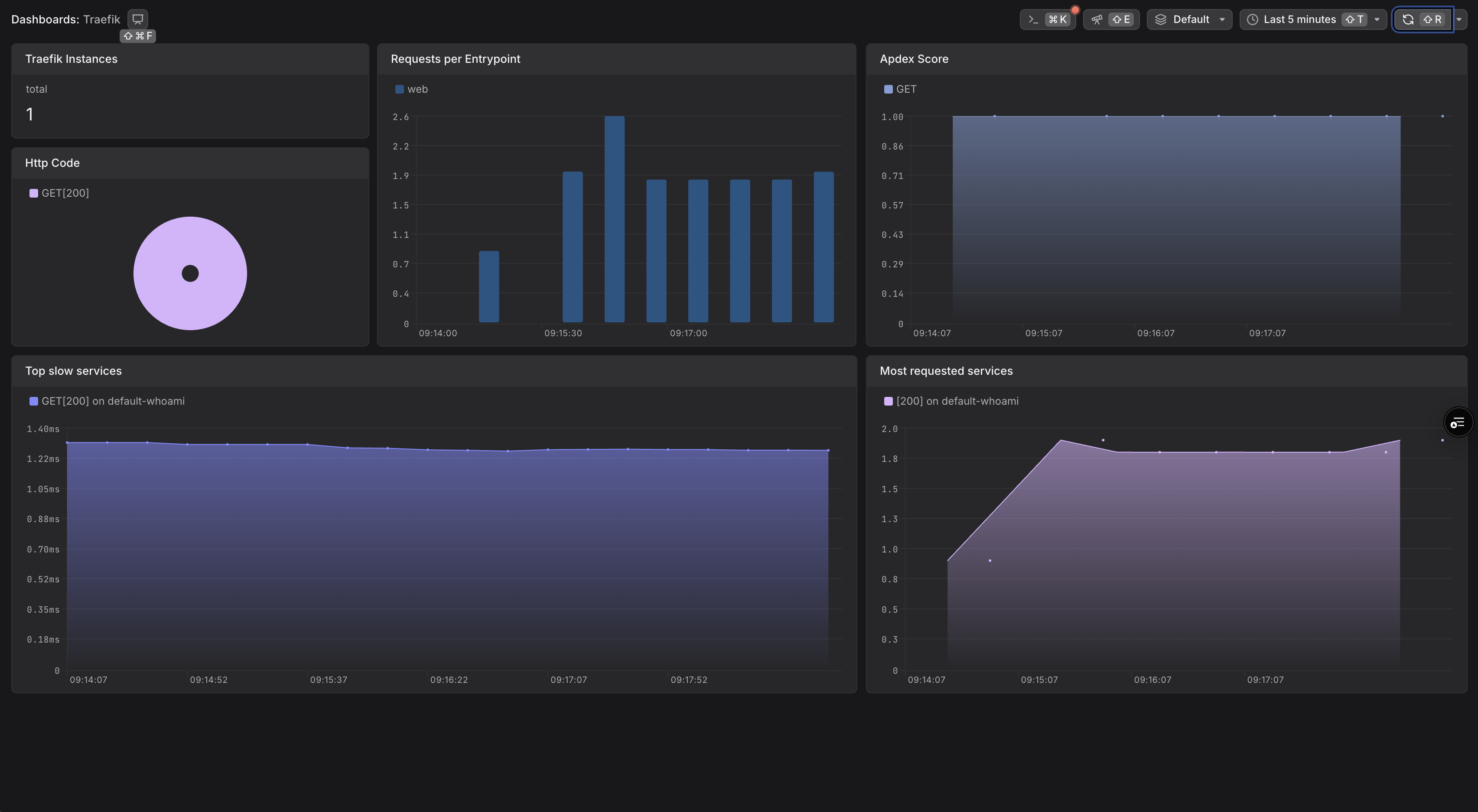The height and width of the screenshot is (812, 1478).
Task: Click the Dashboards breadcrumb link
Action: (45, 19)
